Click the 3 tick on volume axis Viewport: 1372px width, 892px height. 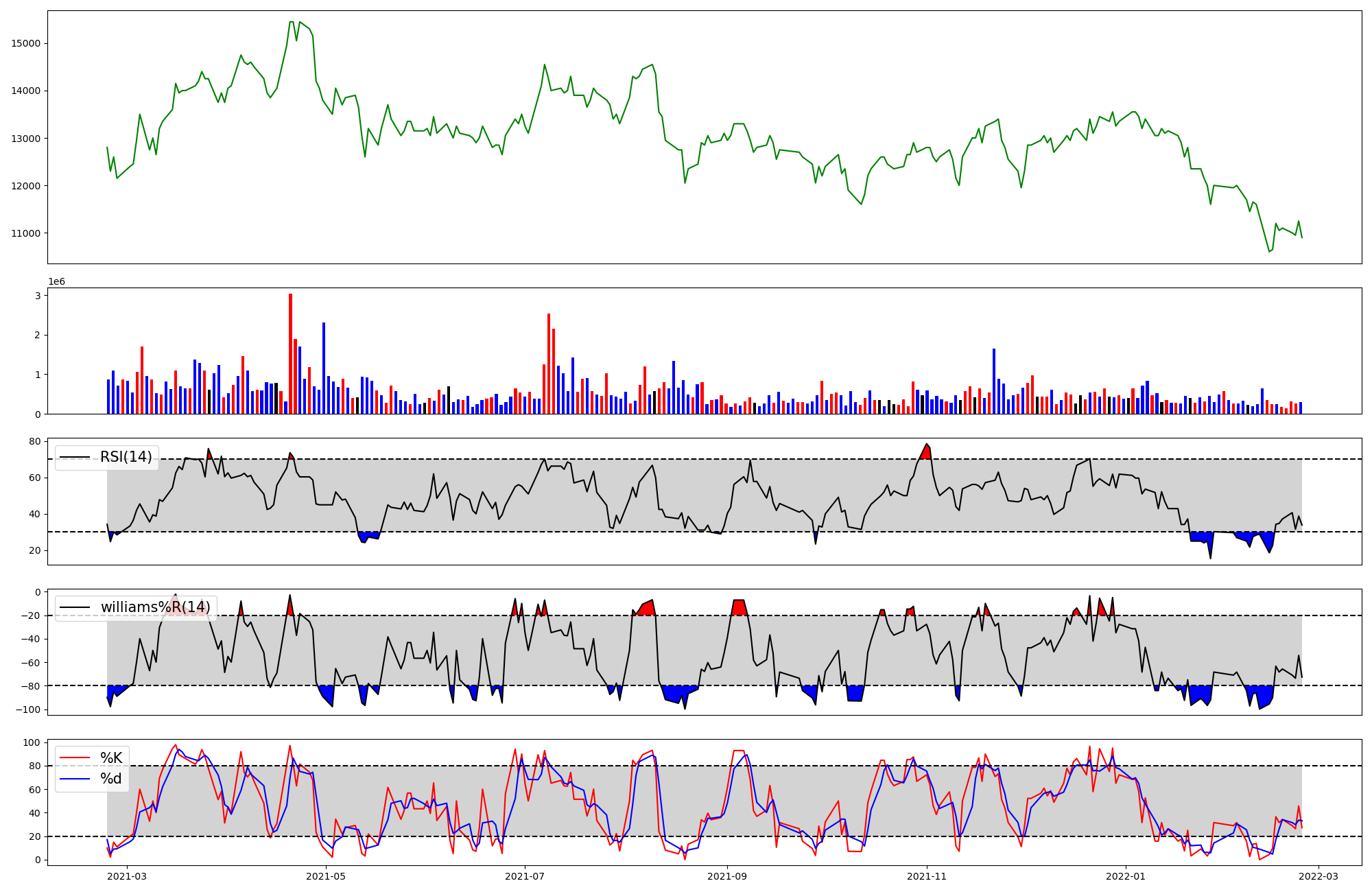38,296
